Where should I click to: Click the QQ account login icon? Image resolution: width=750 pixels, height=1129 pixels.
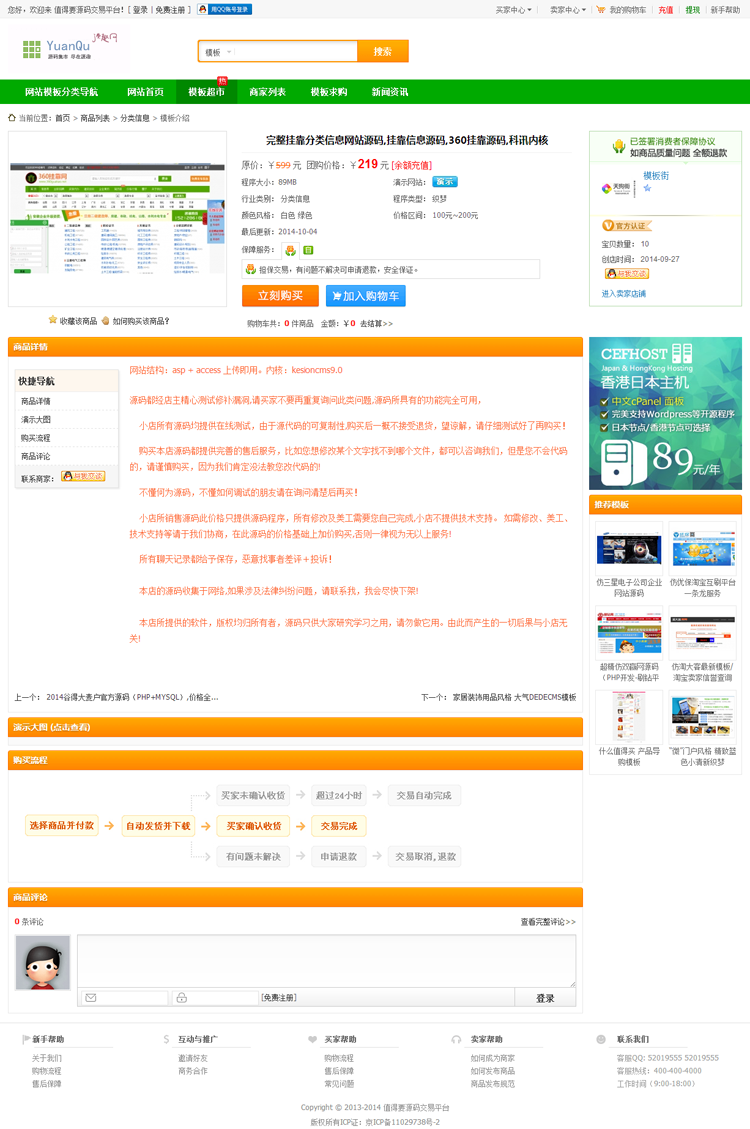[225, 9]
